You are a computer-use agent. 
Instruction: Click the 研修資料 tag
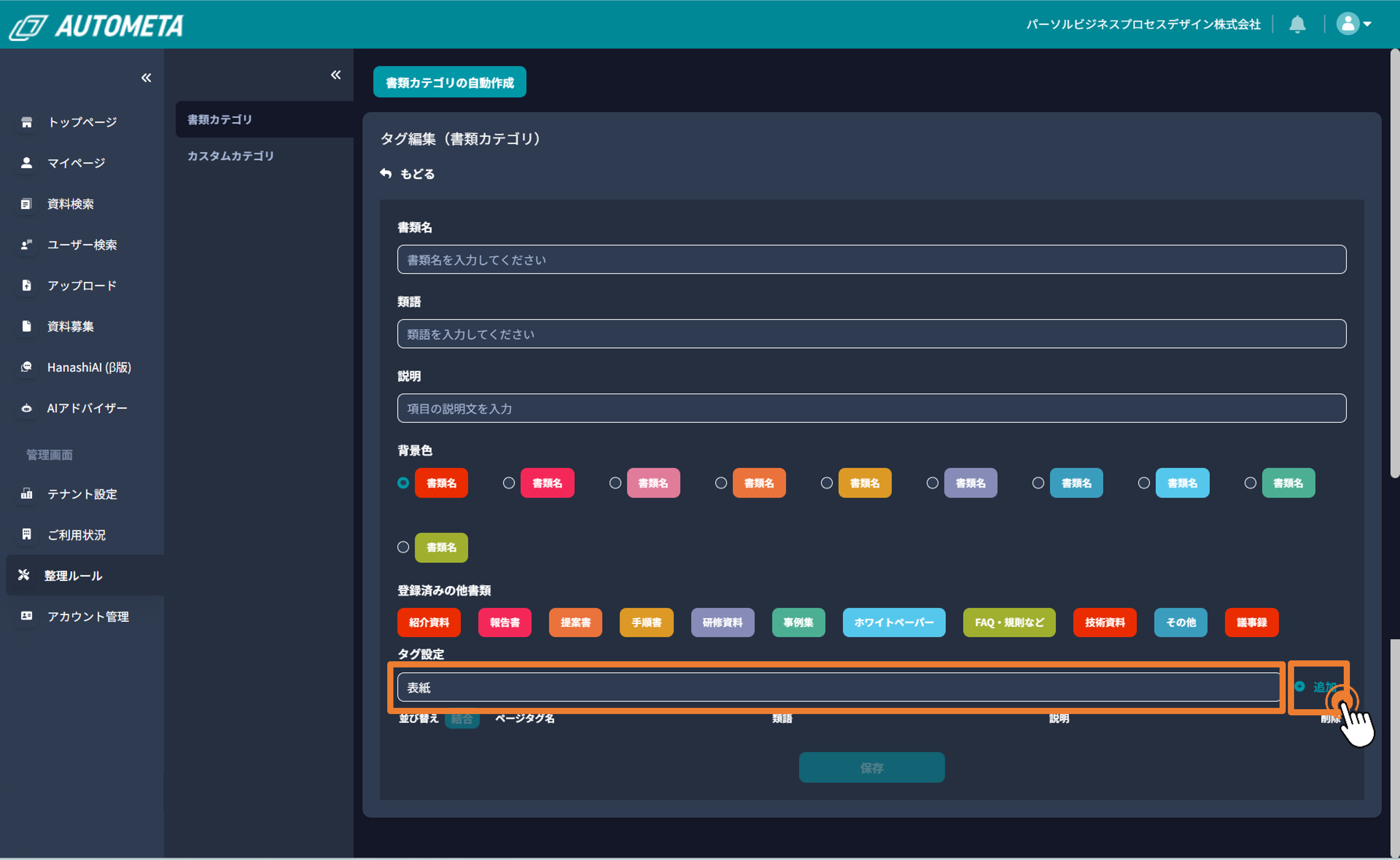coord(723,622)
